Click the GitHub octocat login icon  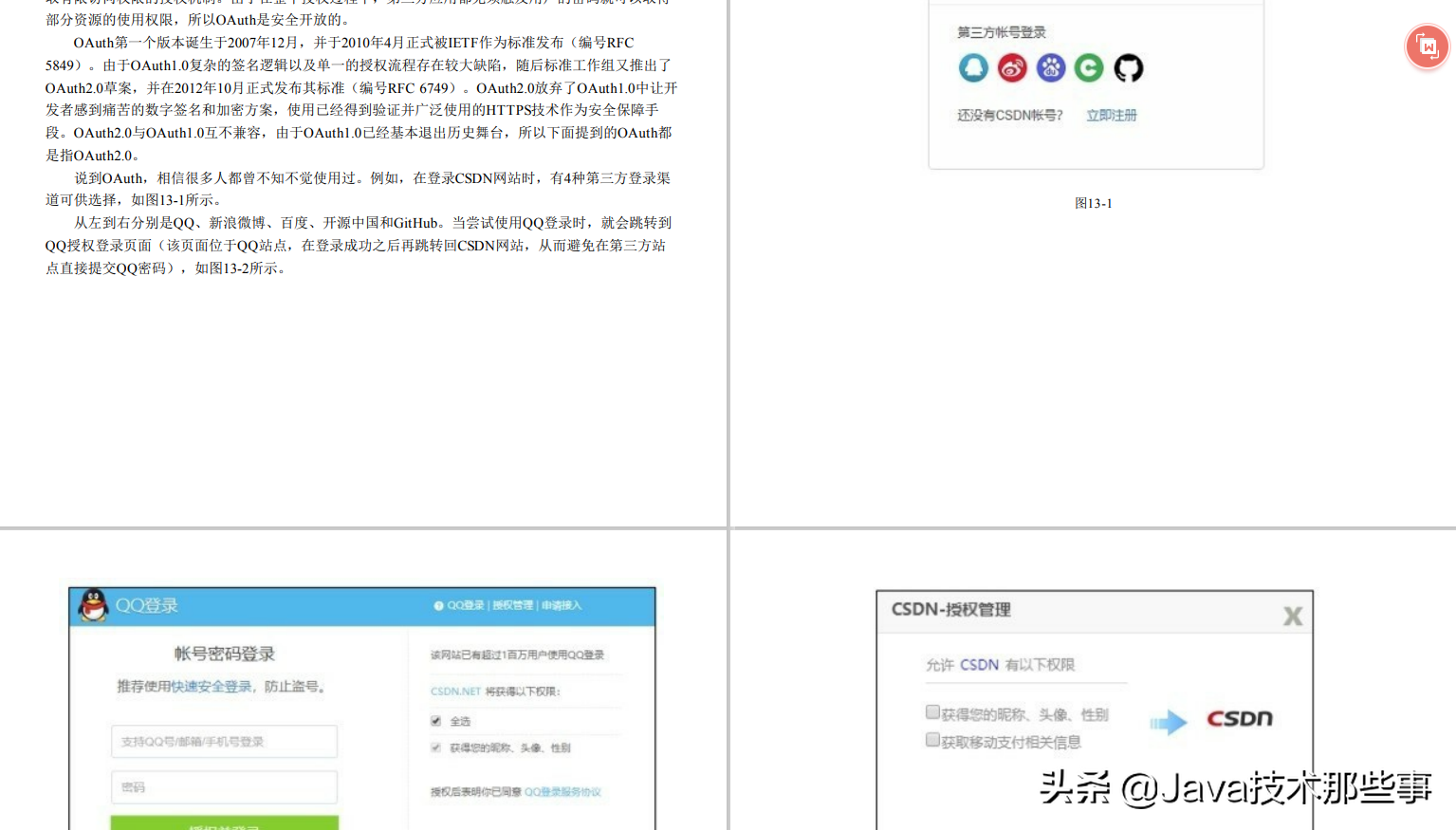tap(1128, 67)
